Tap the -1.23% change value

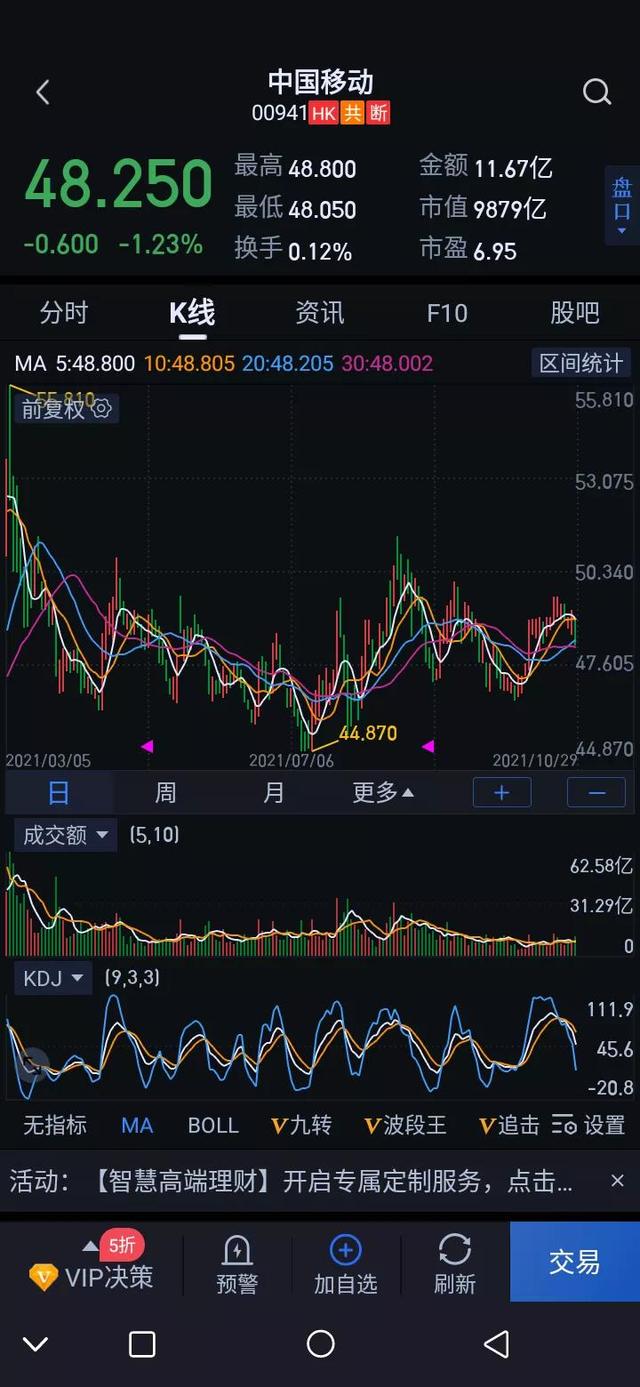[160, 244]
